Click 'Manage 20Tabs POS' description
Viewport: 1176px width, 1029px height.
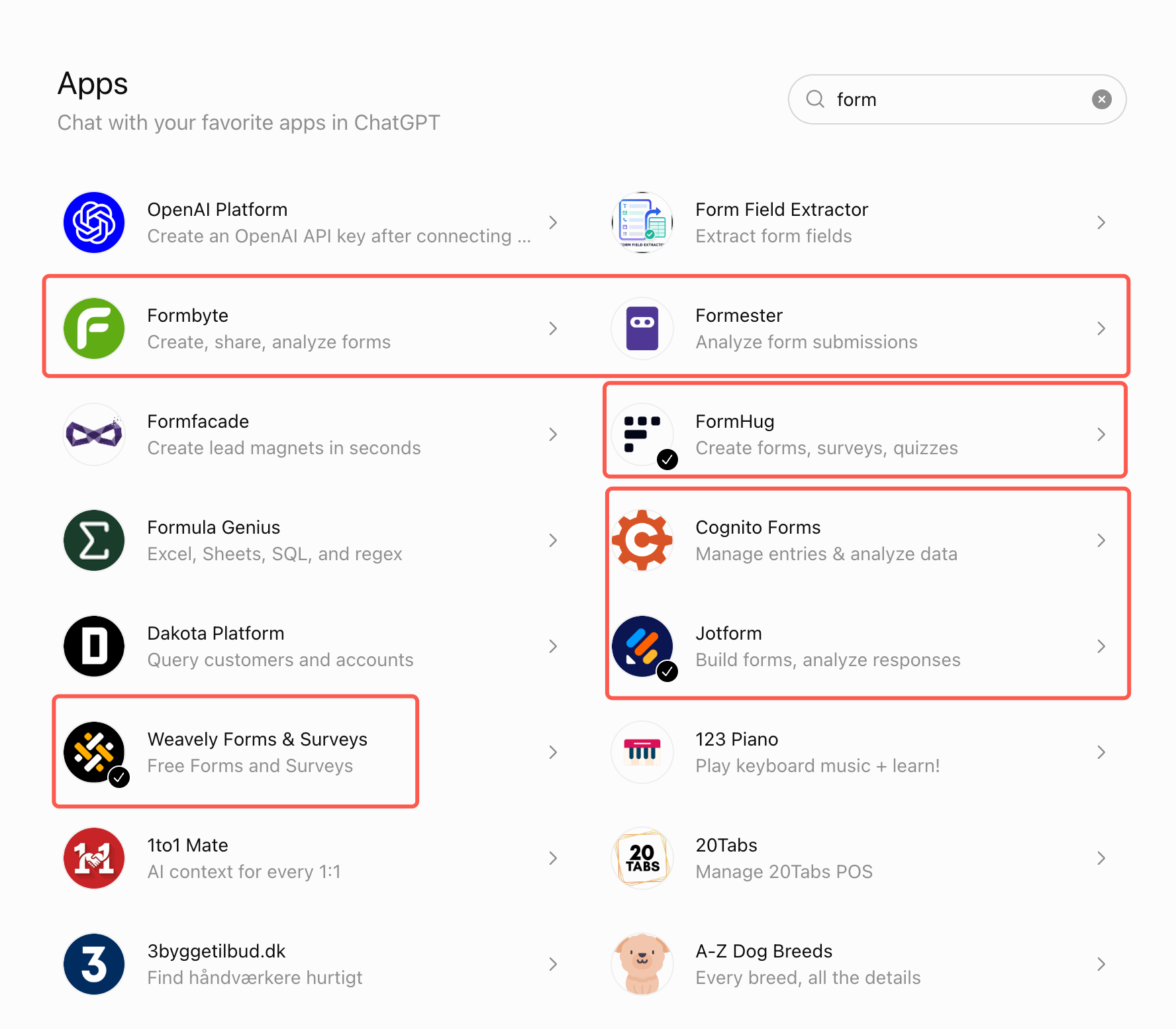784,872
